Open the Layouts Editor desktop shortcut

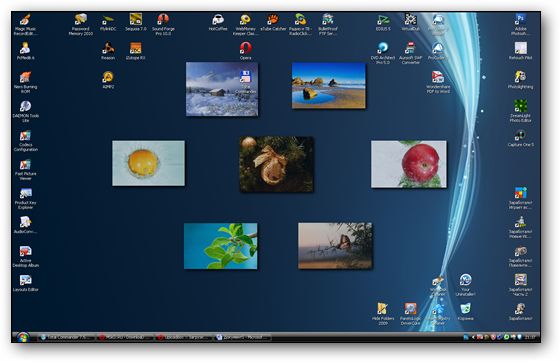[25, 283]
